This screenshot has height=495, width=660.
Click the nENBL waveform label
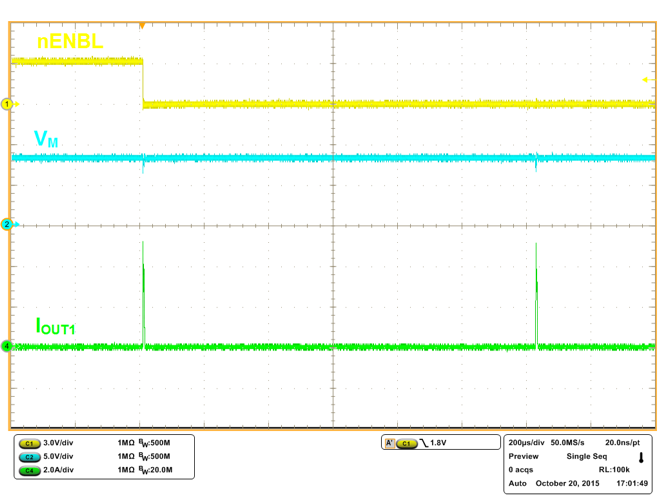[x=70, y=42]
